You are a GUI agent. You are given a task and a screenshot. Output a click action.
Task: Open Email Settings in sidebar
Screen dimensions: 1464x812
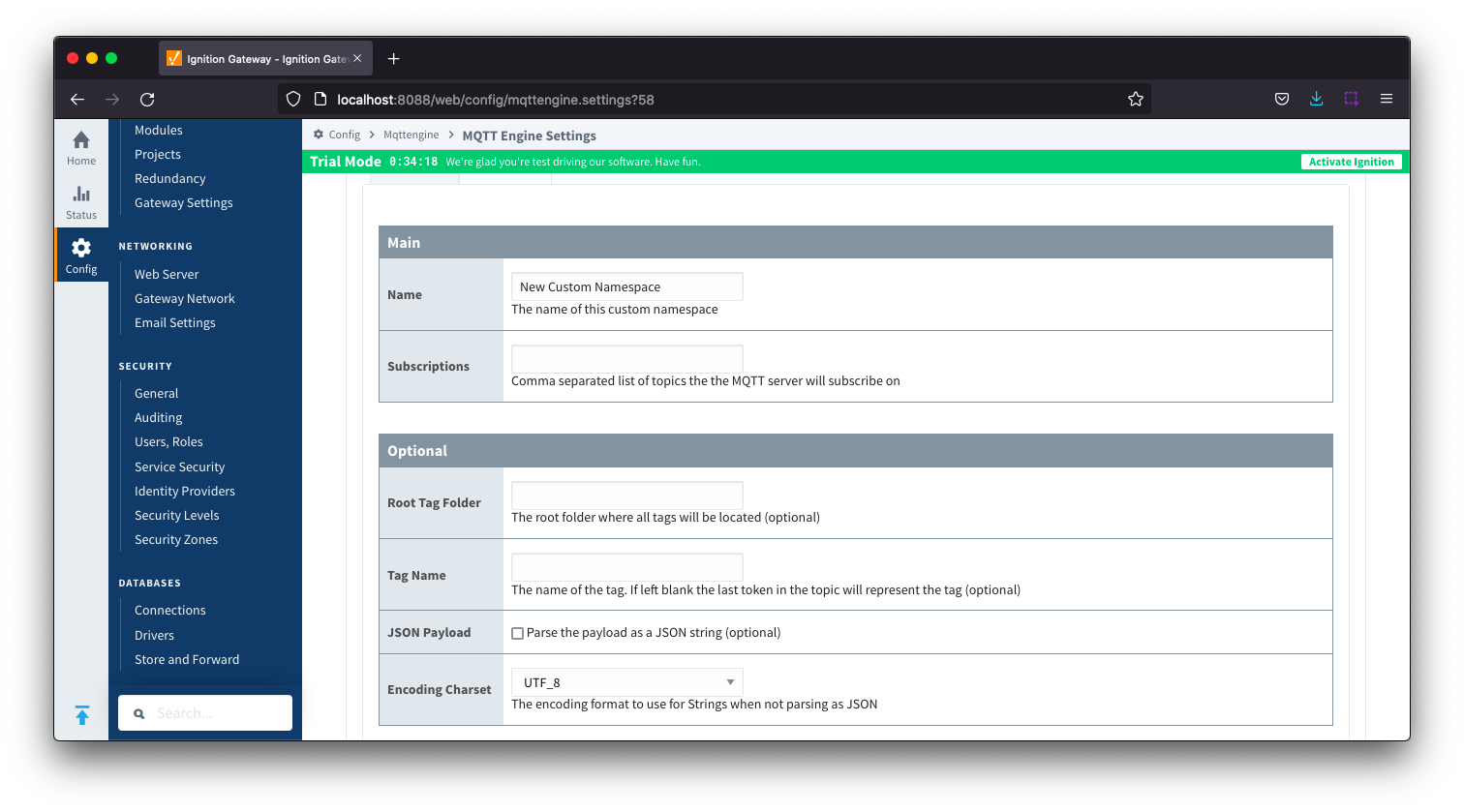(x=175, y=322)
